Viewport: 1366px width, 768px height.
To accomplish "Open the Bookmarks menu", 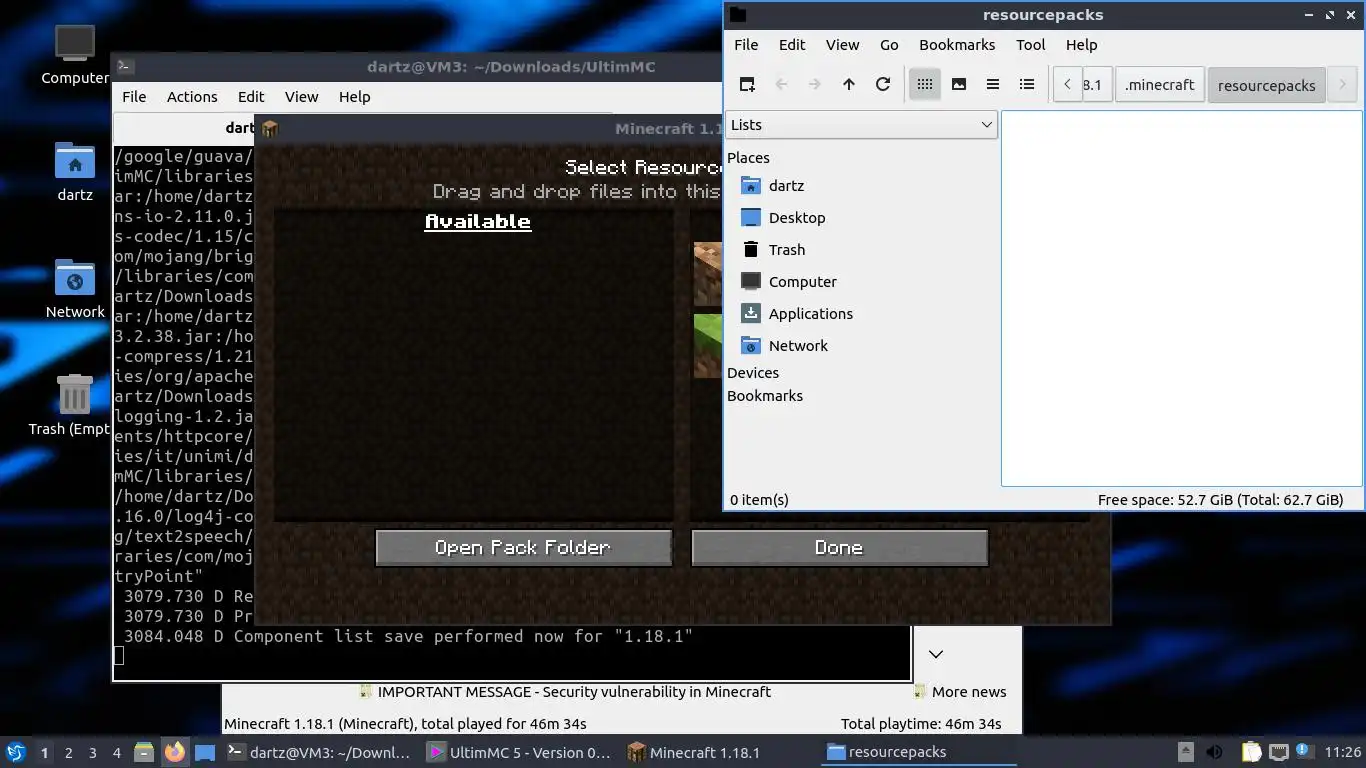I will (x=957, y=45).
